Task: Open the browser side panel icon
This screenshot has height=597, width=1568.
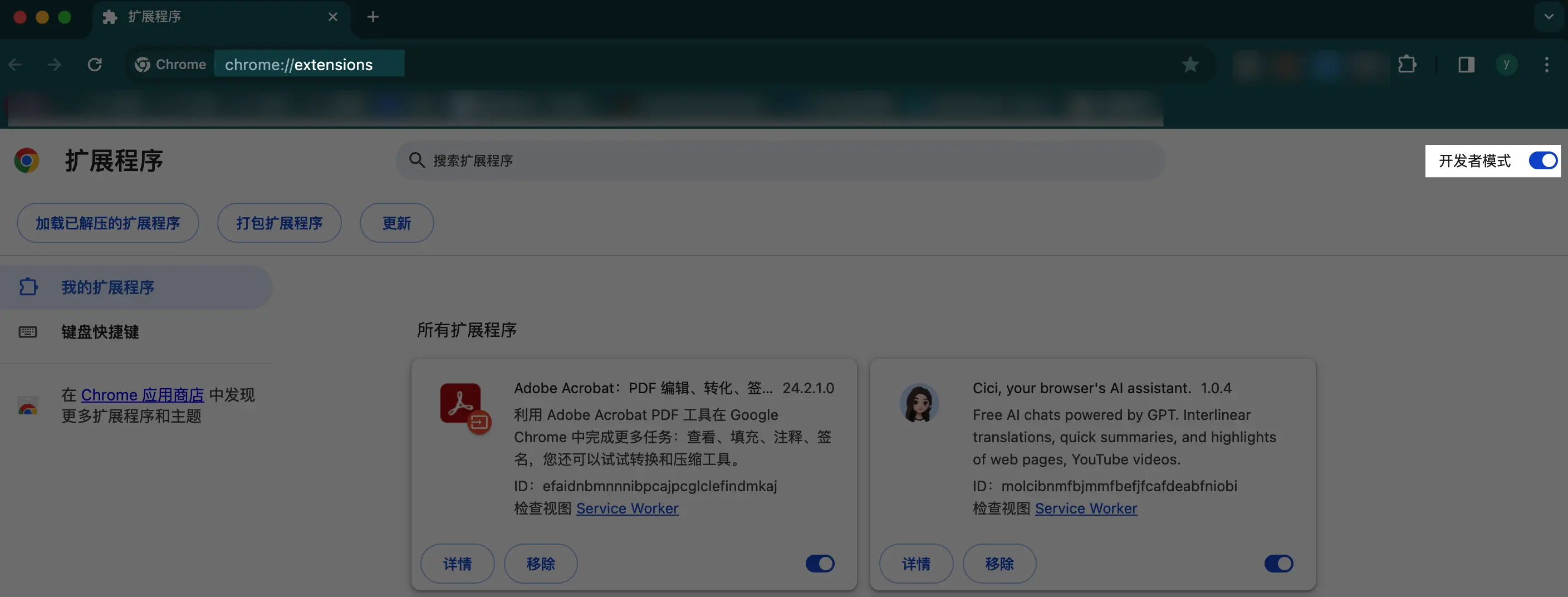Action: coord(1466,65)
